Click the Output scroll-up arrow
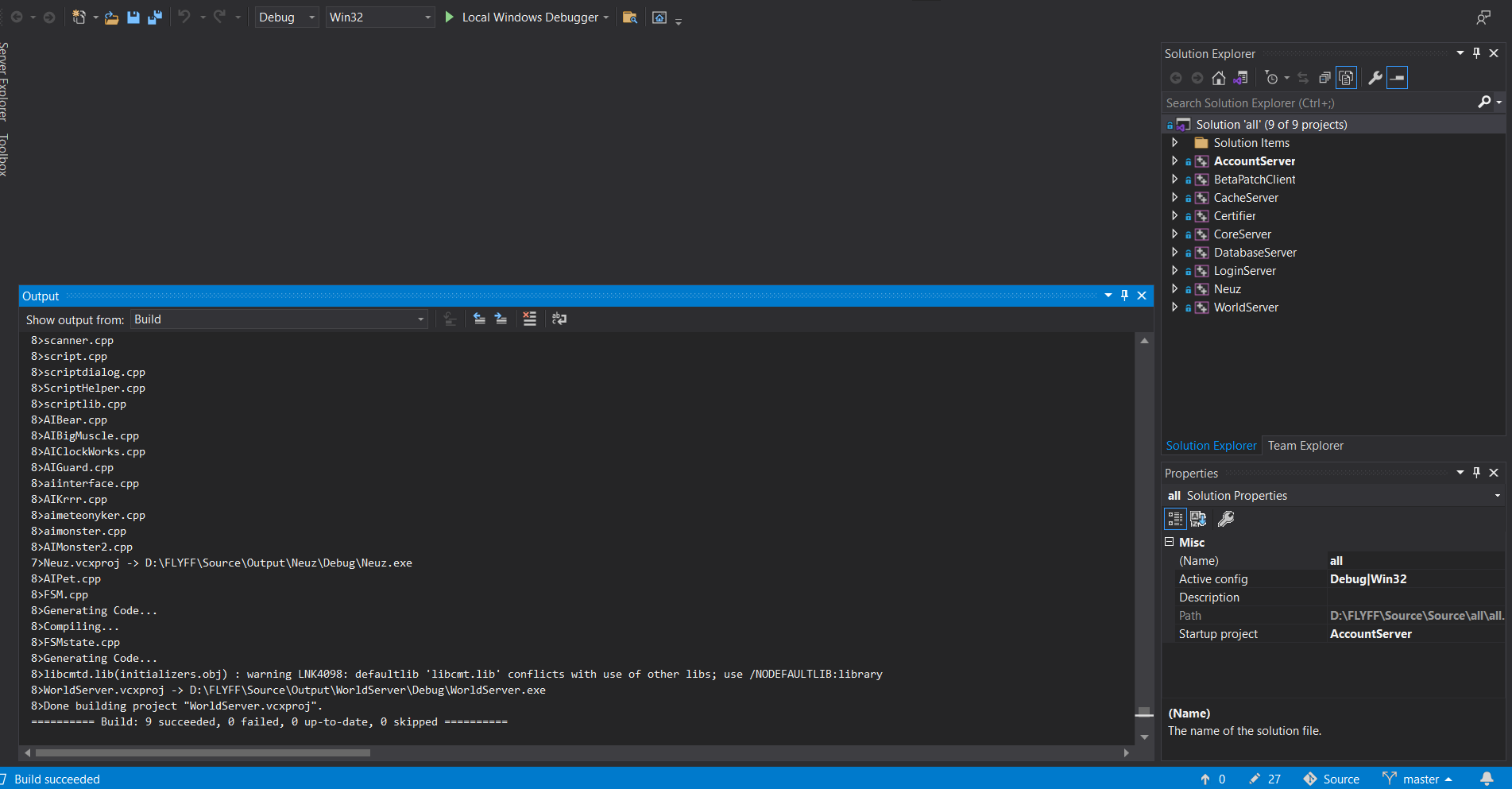Screen dimensions: 1512x789 [1144, 340]
